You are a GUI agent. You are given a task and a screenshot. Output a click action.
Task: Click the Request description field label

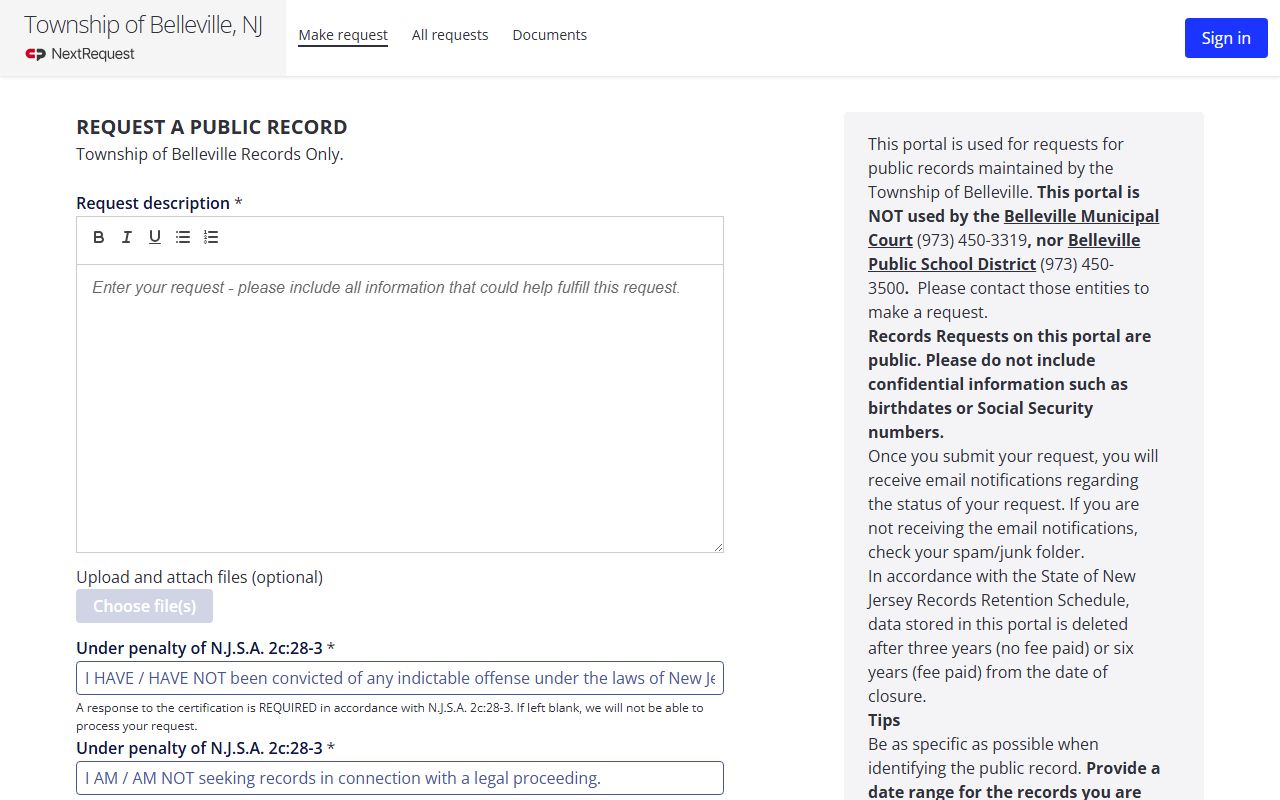click(x=153, y=203)
